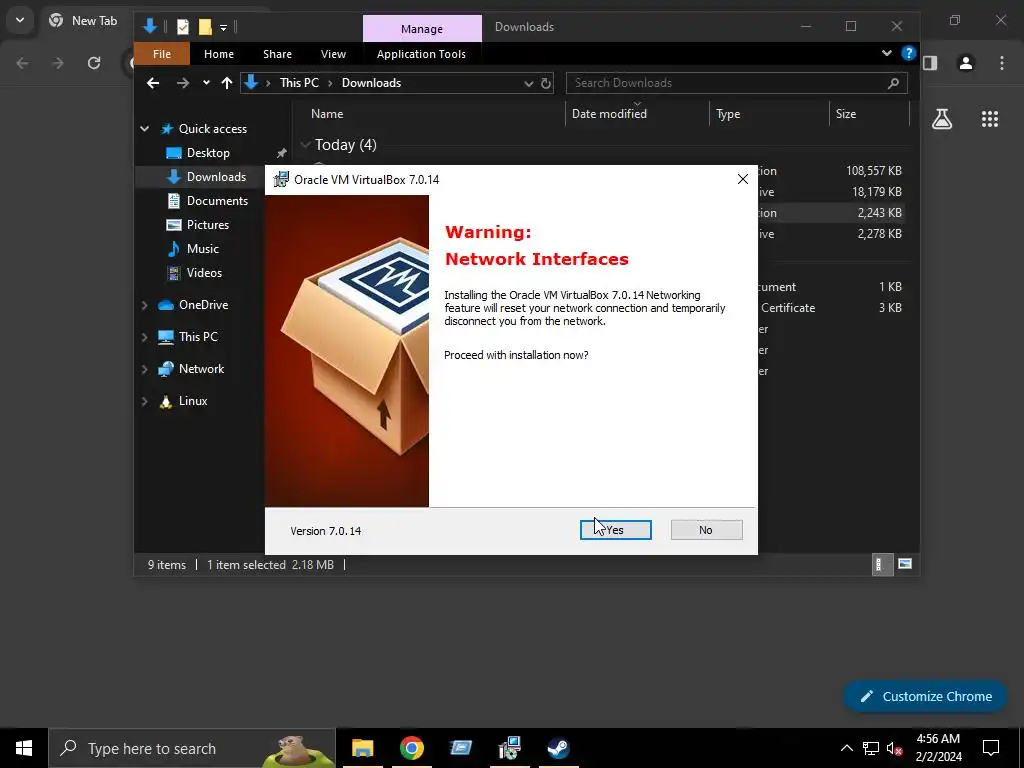The image size is (1024, 768).
Task: Click the quick access New folder icon
Action: coord(205,27)
